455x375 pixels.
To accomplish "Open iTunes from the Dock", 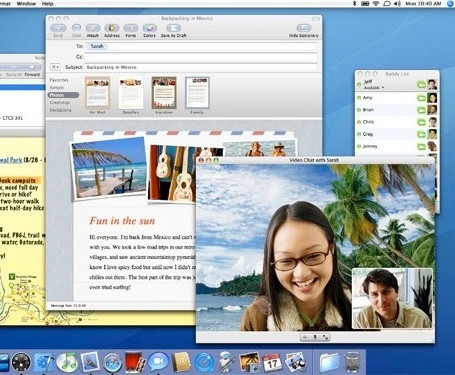I will coord(67,362).
